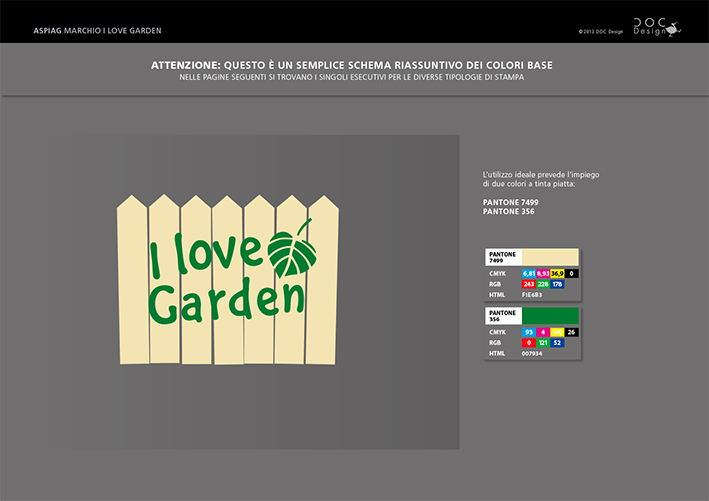The image size is (709, 501).
Task: Click bold 'PANTONE 7499' text in description
Action: click(x=510, y=202)
